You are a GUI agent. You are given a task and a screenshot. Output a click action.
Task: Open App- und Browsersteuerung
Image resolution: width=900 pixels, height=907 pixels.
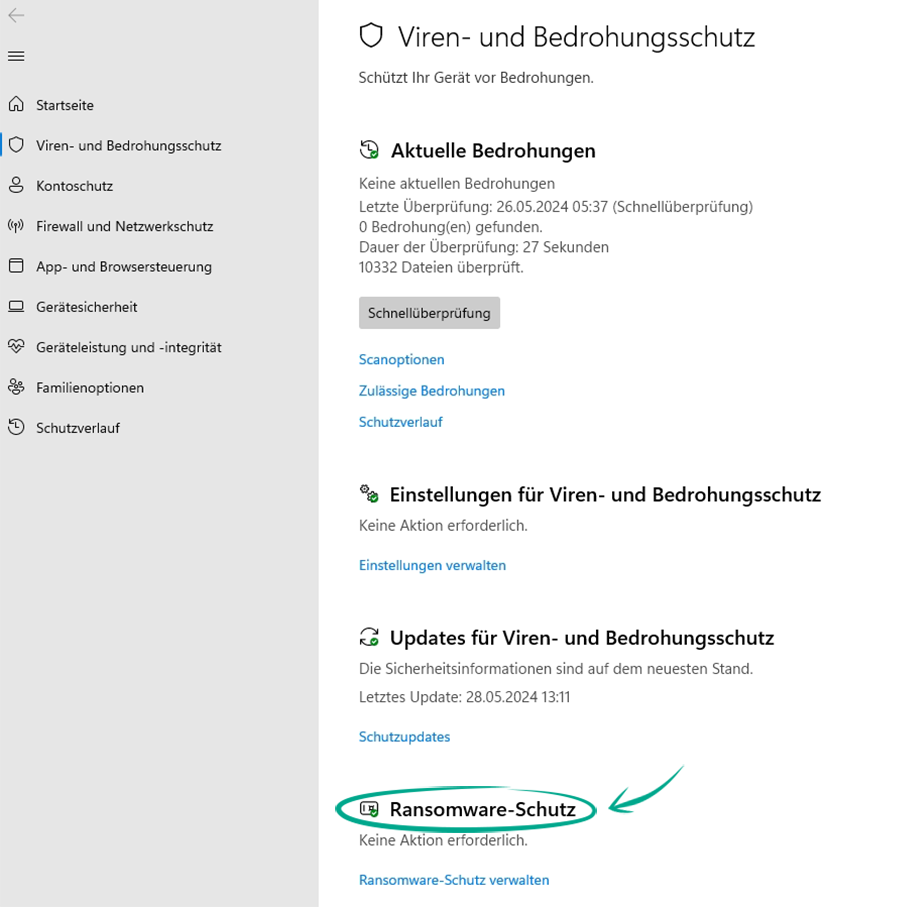coord(124,267)
